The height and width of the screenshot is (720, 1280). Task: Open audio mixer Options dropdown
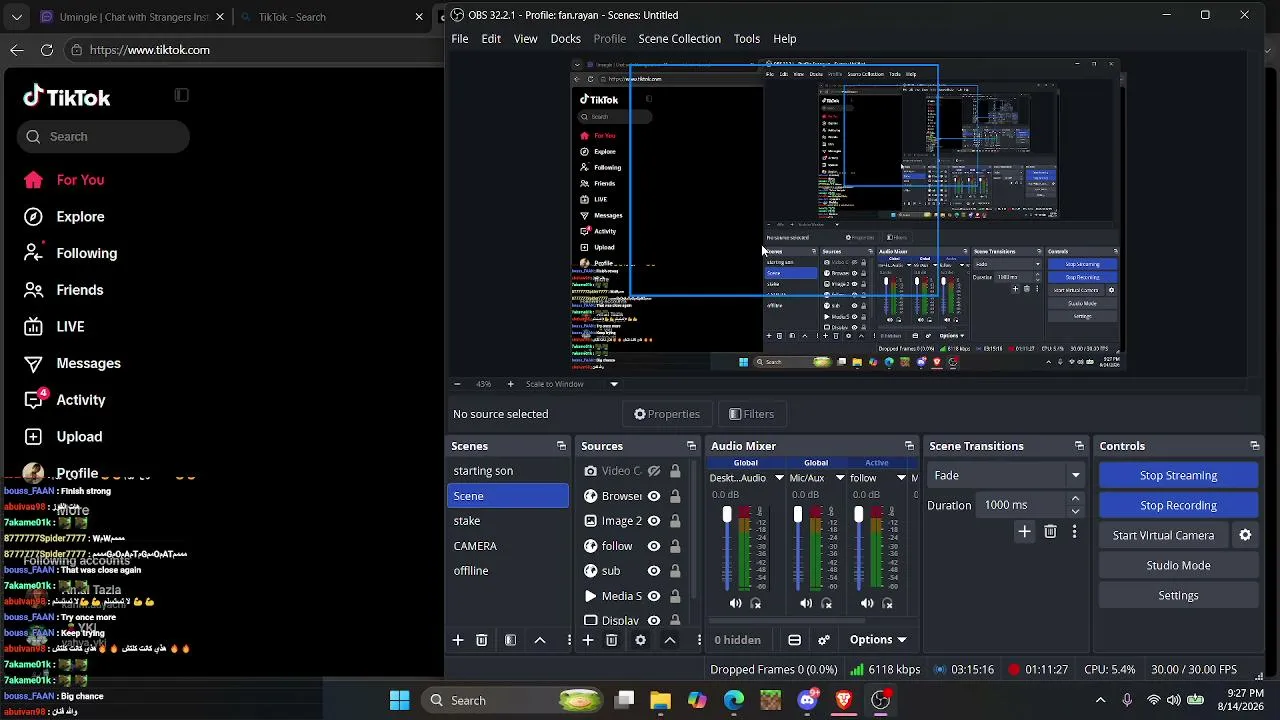point(878,640)
